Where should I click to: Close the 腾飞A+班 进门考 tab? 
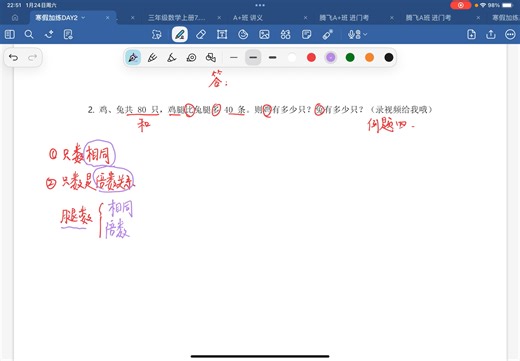tap(392, 18)
